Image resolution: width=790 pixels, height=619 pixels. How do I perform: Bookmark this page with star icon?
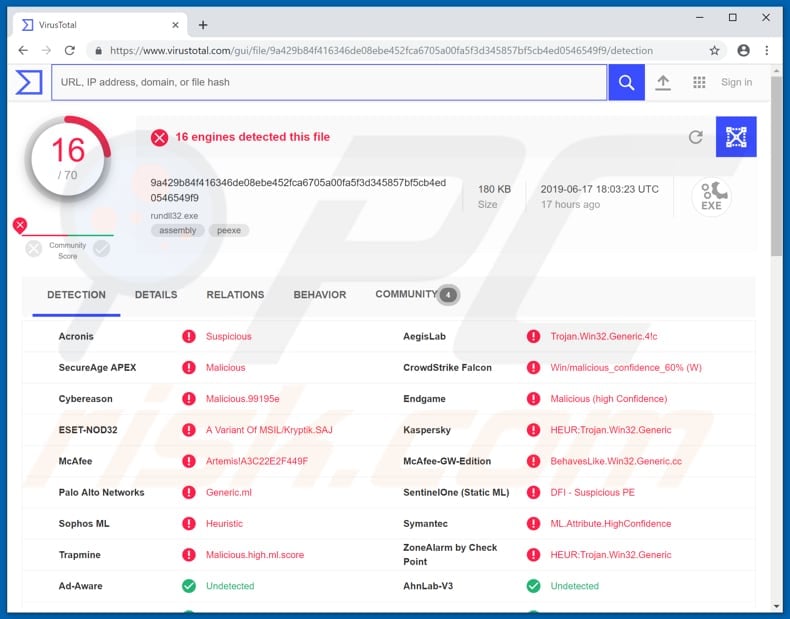(714, 50)
